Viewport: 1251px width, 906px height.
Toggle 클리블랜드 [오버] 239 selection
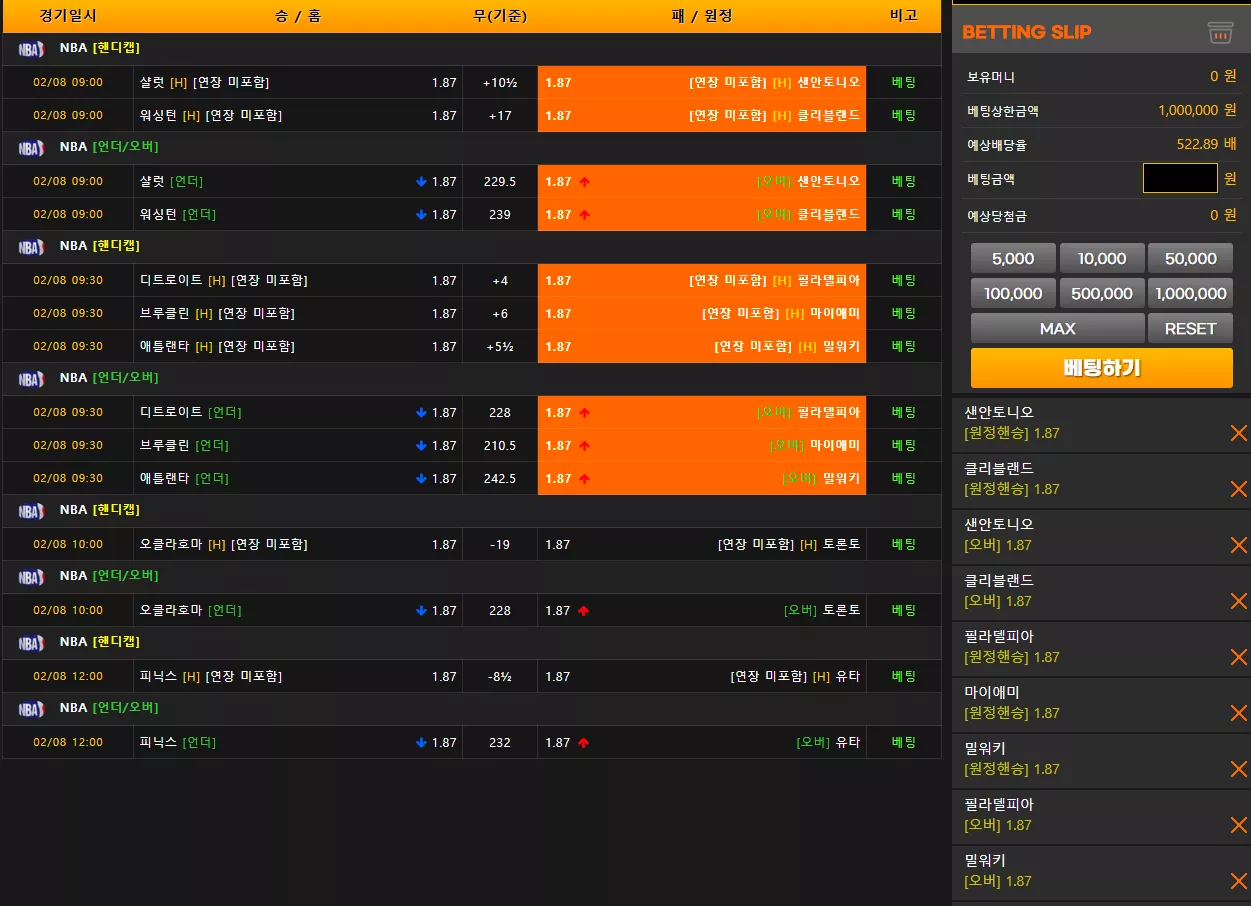coord(702,215)
